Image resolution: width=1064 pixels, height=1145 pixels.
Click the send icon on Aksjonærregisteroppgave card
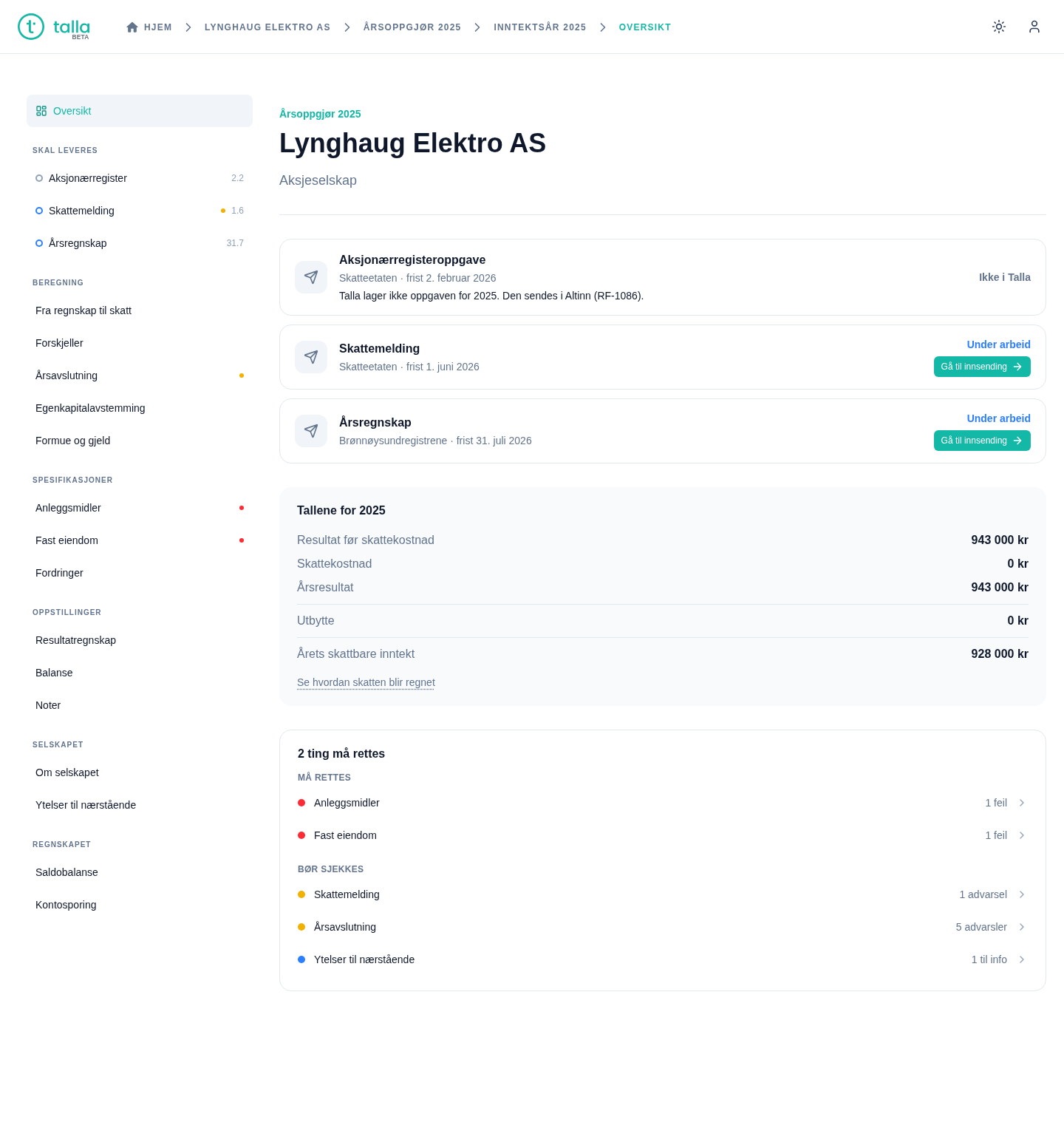(311, 277)
